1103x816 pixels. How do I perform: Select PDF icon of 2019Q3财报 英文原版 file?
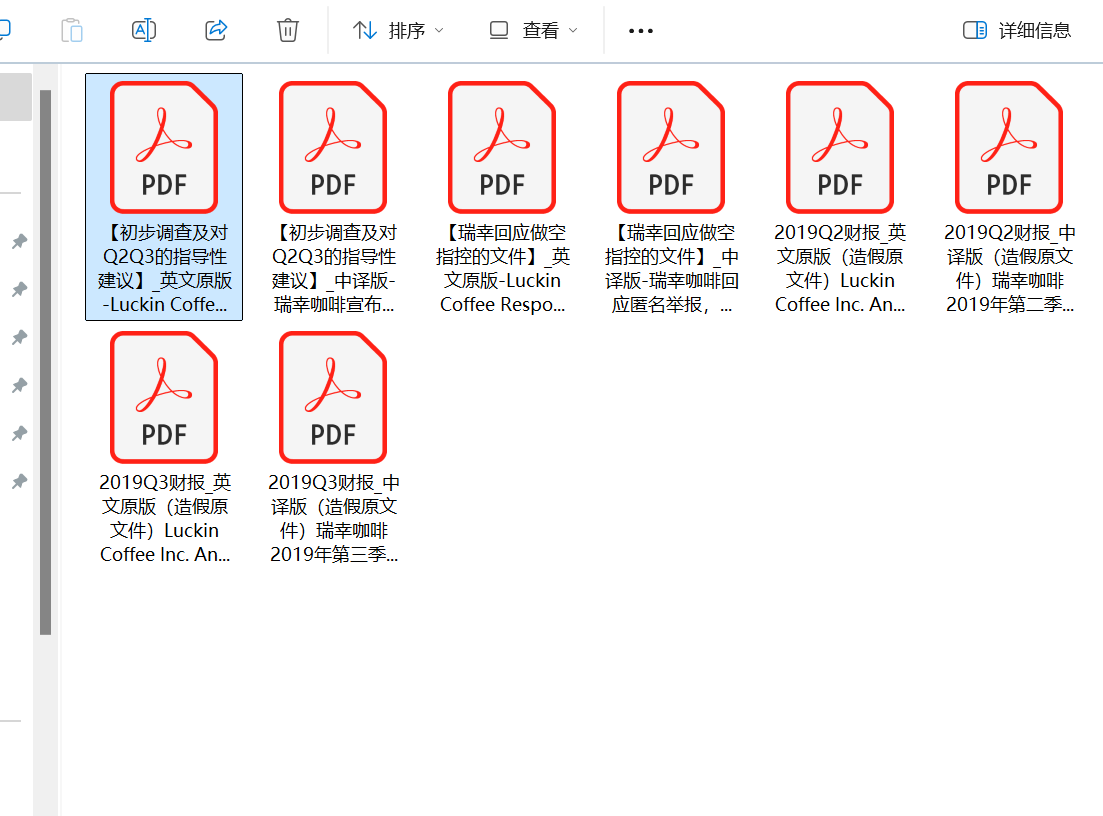164,397
